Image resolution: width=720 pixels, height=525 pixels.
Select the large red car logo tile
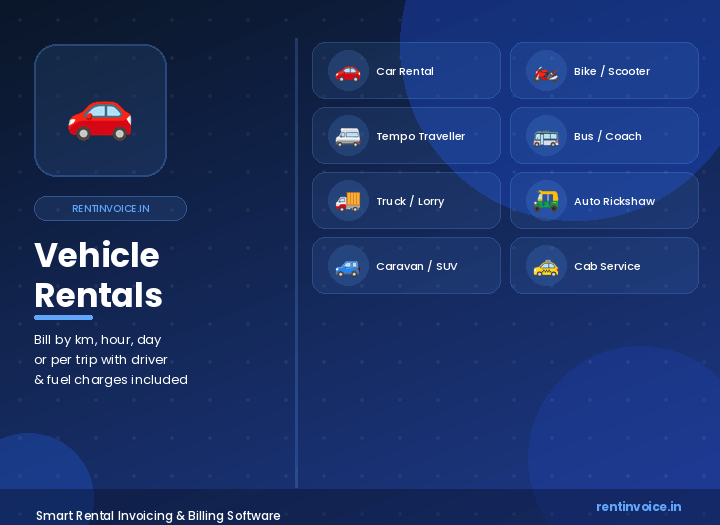click(101, 110)
